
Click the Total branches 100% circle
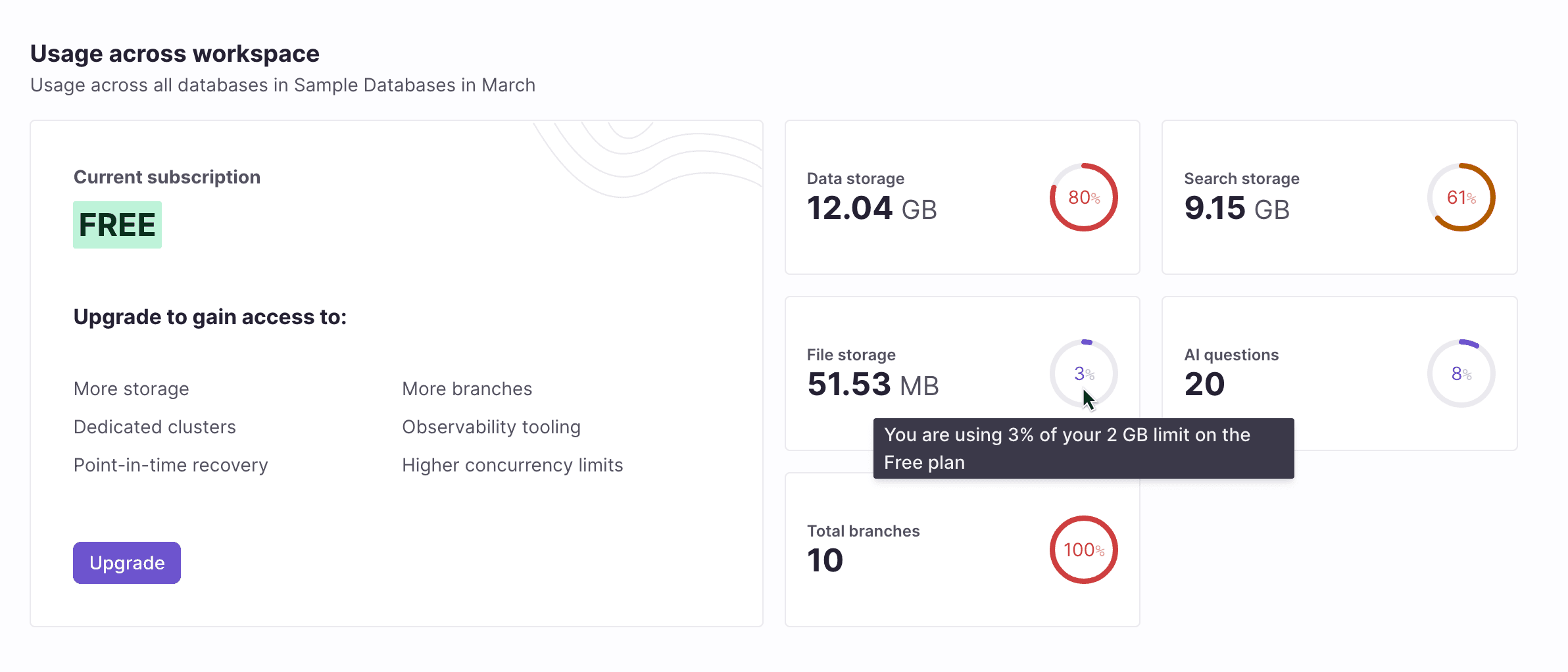point(1083,550)
